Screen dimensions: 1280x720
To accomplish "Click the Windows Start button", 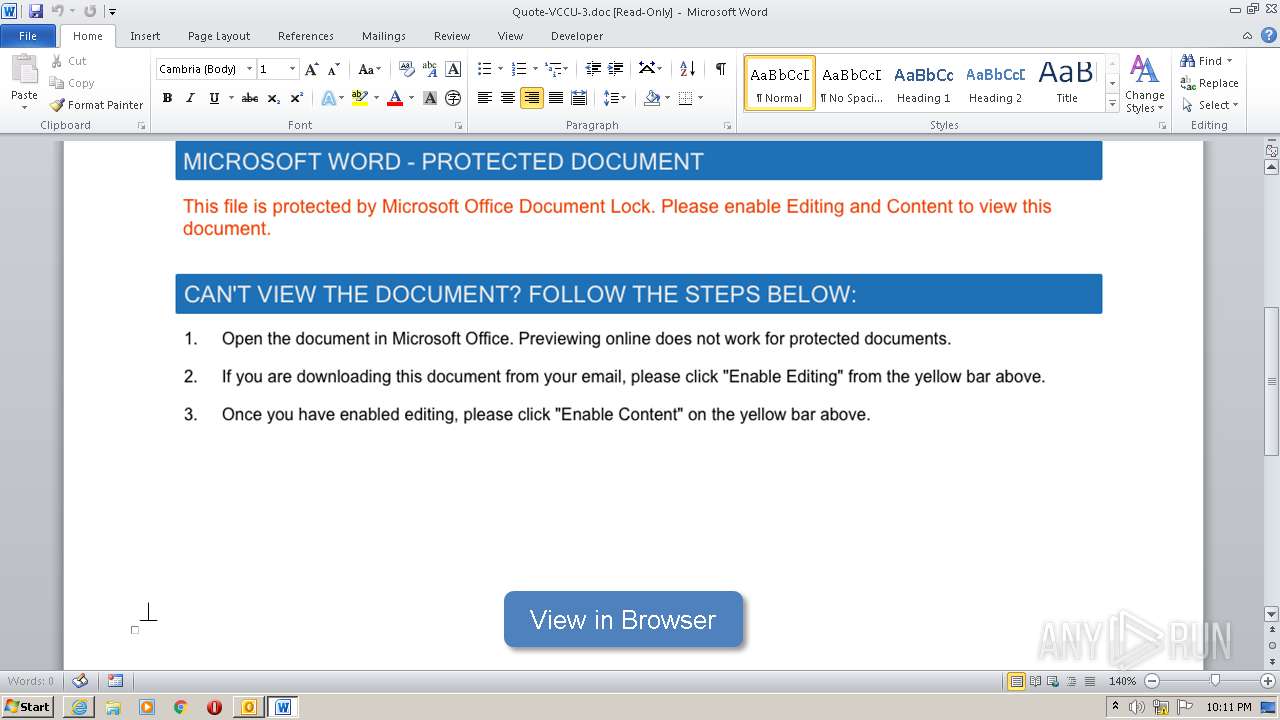I will point(28,707).
